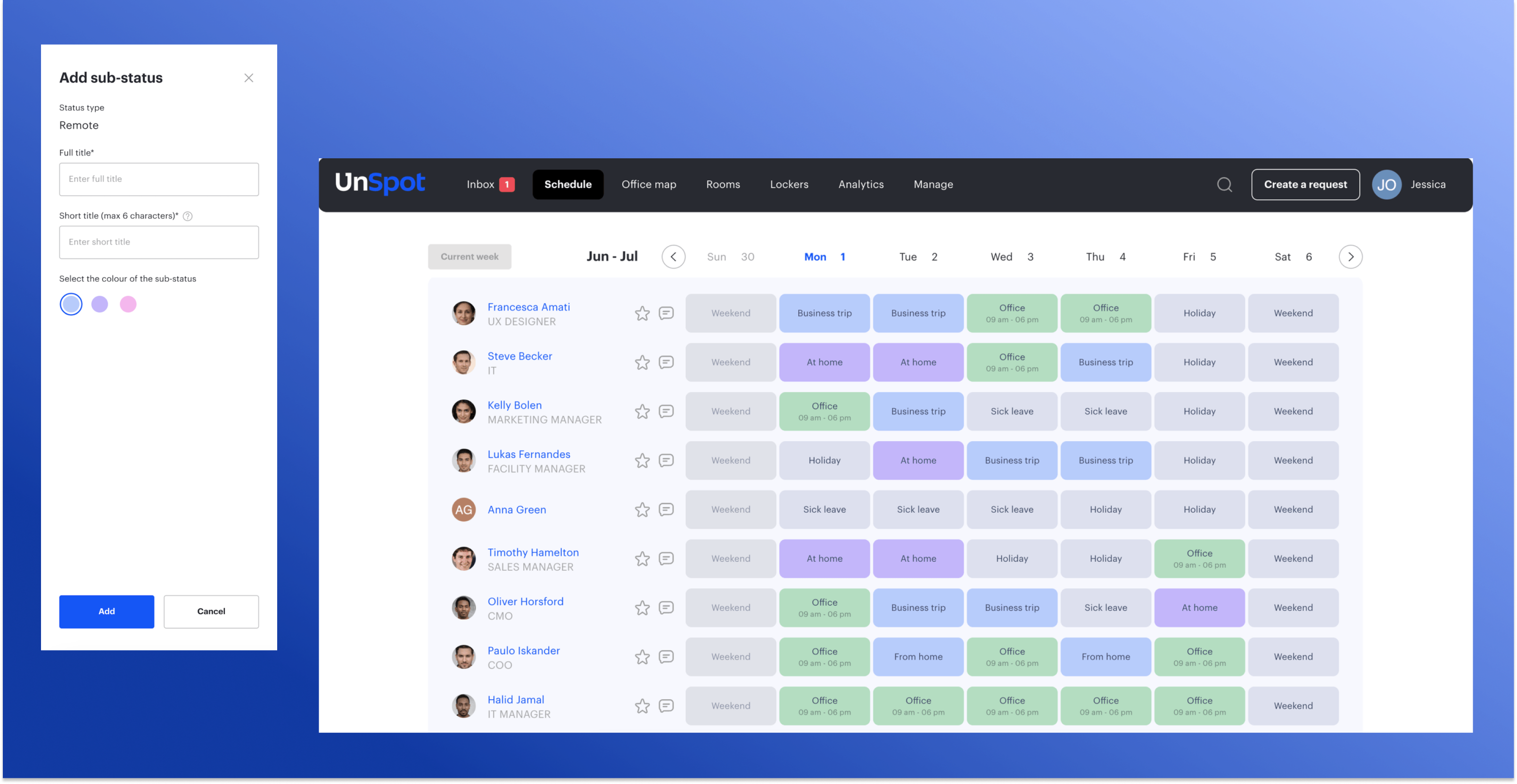Open chat with Lukas Fernandes
Viewport: 1517px width, 784px height.
click(666, 460)
